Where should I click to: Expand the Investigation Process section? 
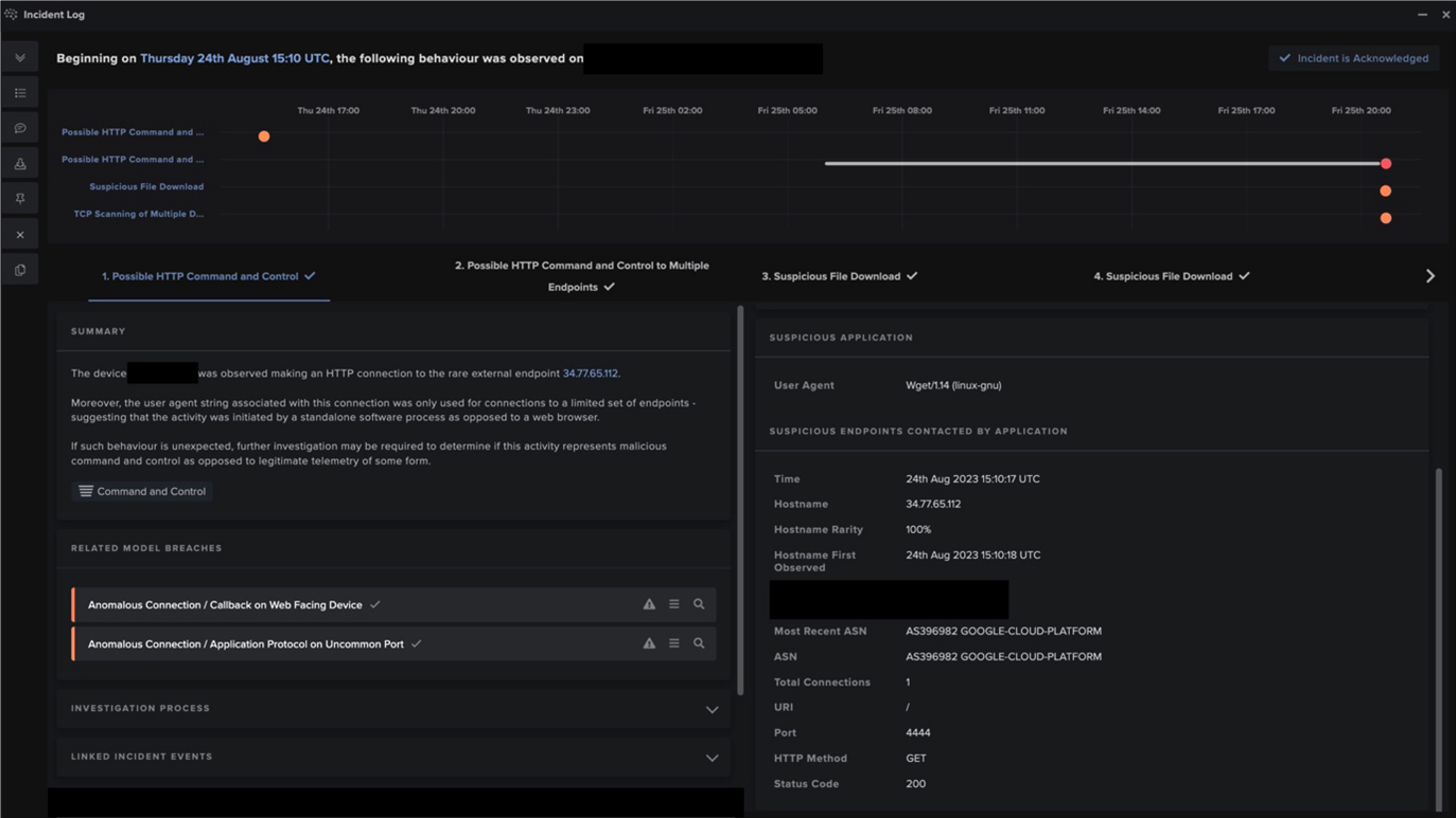pos(712,709)
